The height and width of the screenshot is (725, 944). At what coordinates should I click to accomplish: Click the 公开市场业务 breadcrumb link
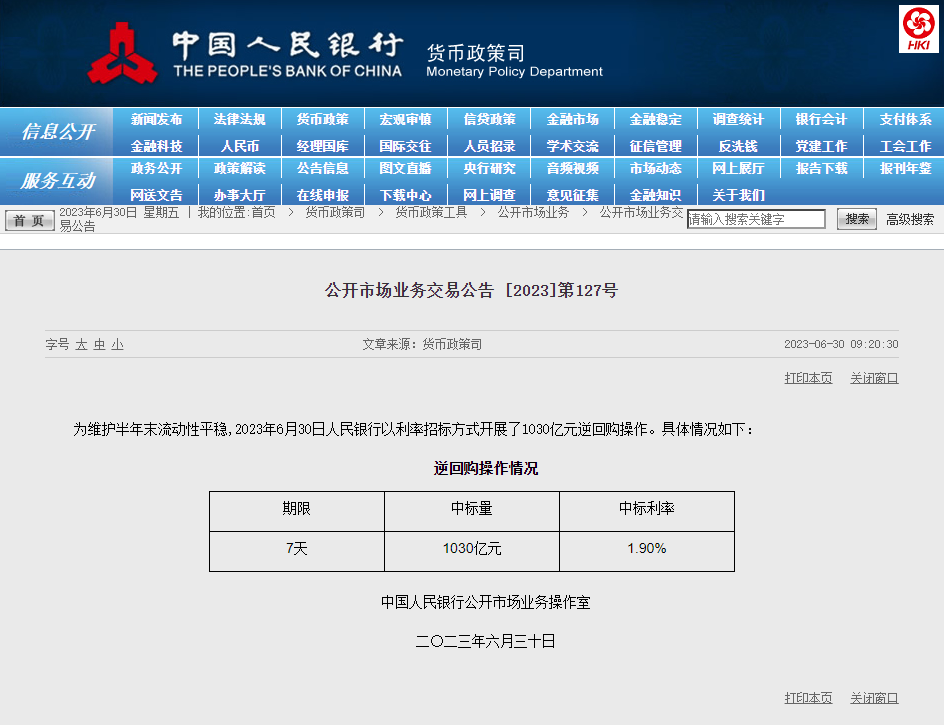click(x=533, y=212)
